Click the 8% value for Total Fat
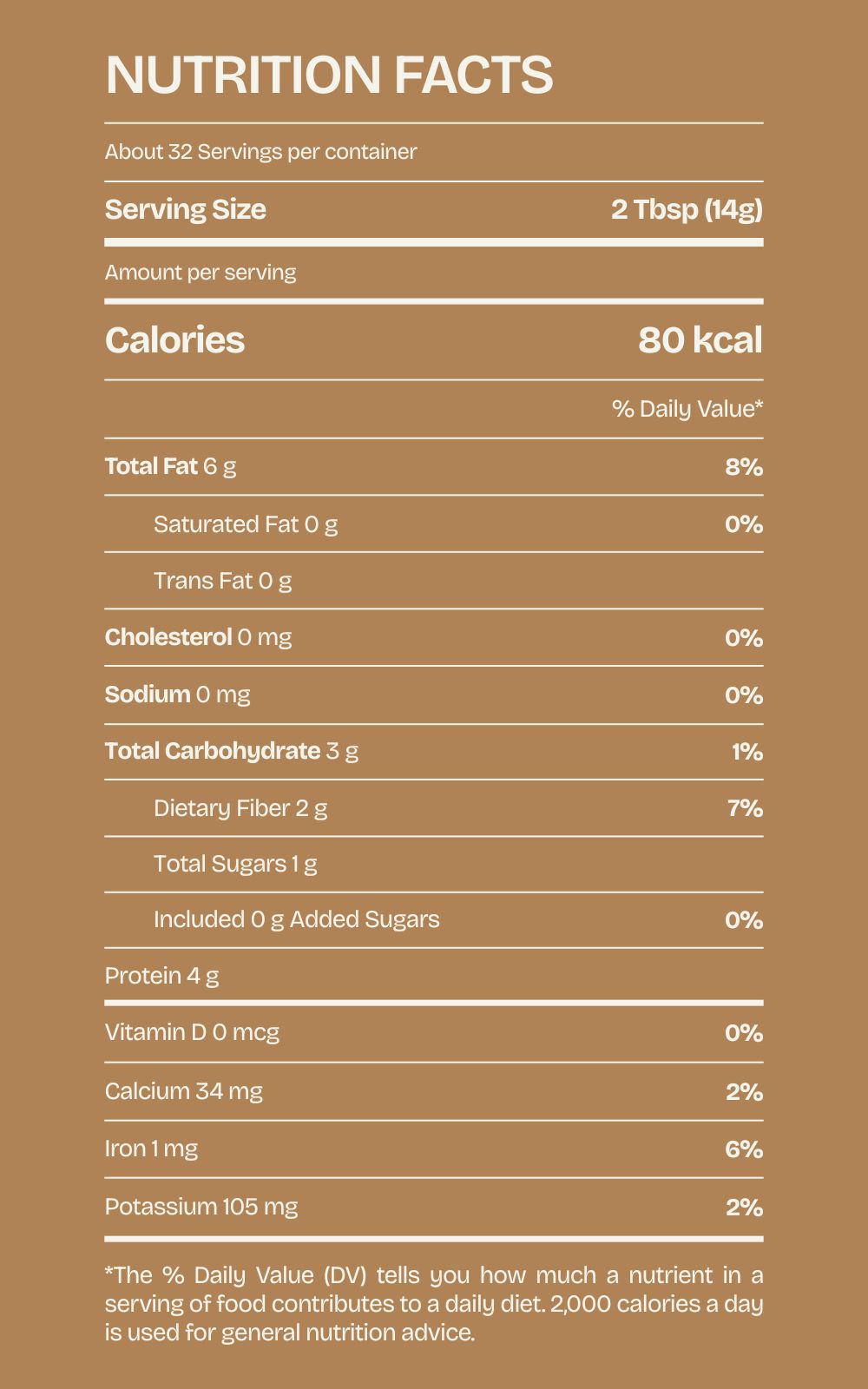Viewport: 868px width, 1389px height. tap(744, 467)
